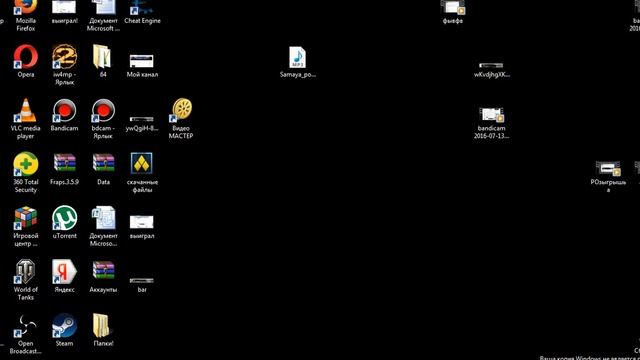Select Документ Microso... beside uTorrent
Screen dimensions: 640x360
click(x=103, y=226)
